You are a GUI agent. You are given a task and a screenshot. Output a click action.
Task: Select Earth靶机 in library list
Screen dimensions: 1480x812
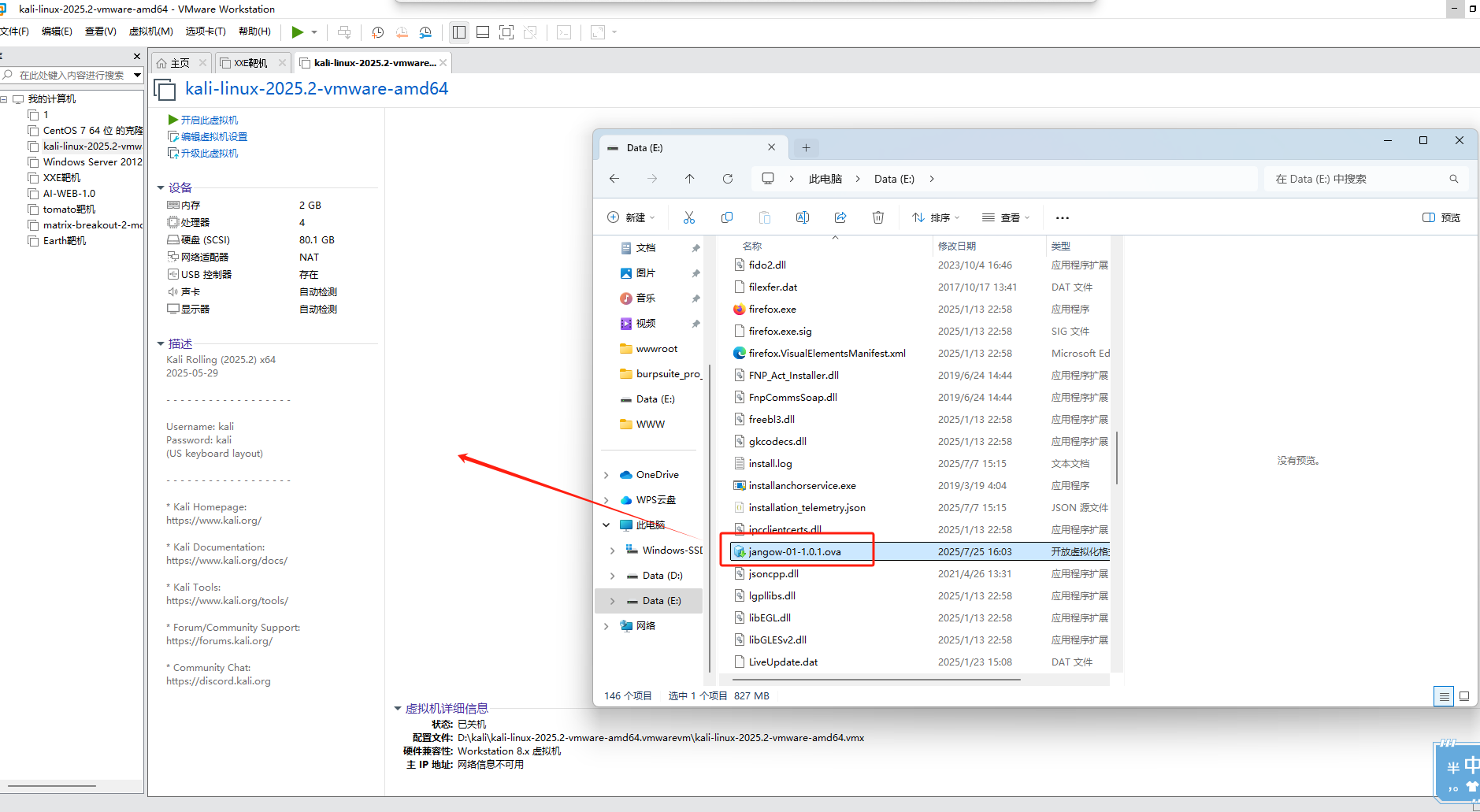pos(65,241)
